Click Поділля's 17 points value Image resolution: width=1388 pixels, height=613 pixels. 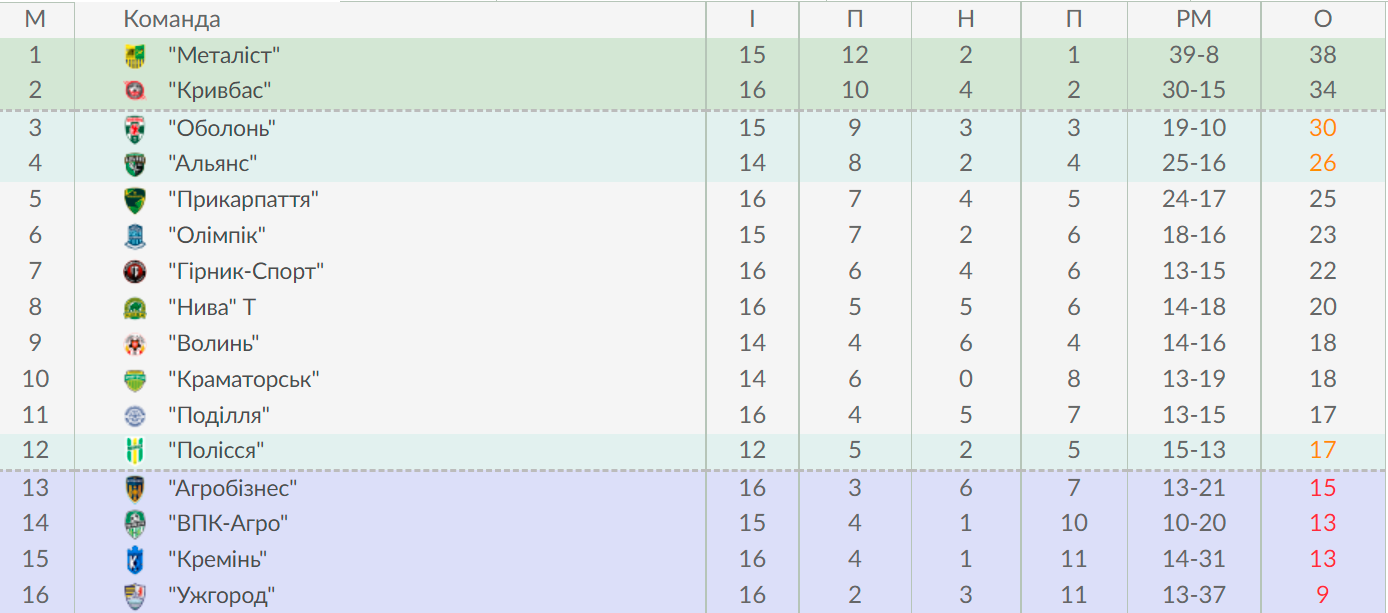pos(1323,415)
